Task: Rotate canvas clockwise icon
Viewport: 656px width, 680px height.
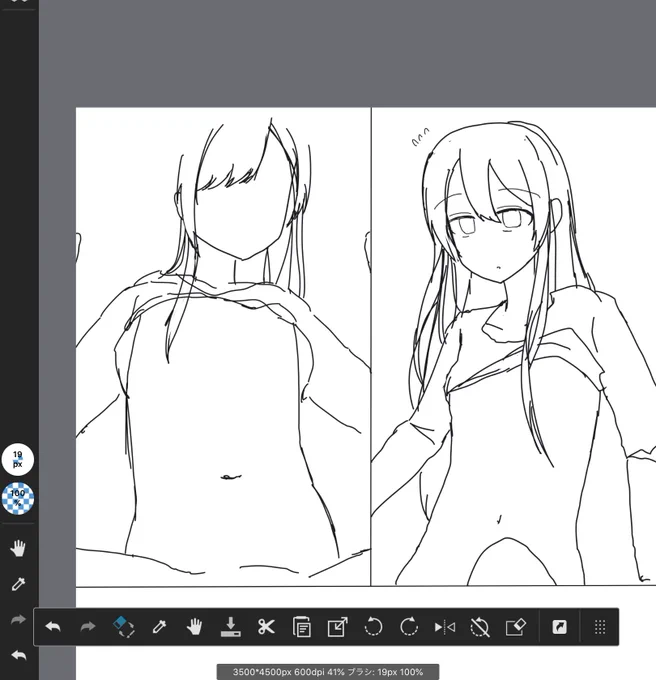Action: click(409, 627)
